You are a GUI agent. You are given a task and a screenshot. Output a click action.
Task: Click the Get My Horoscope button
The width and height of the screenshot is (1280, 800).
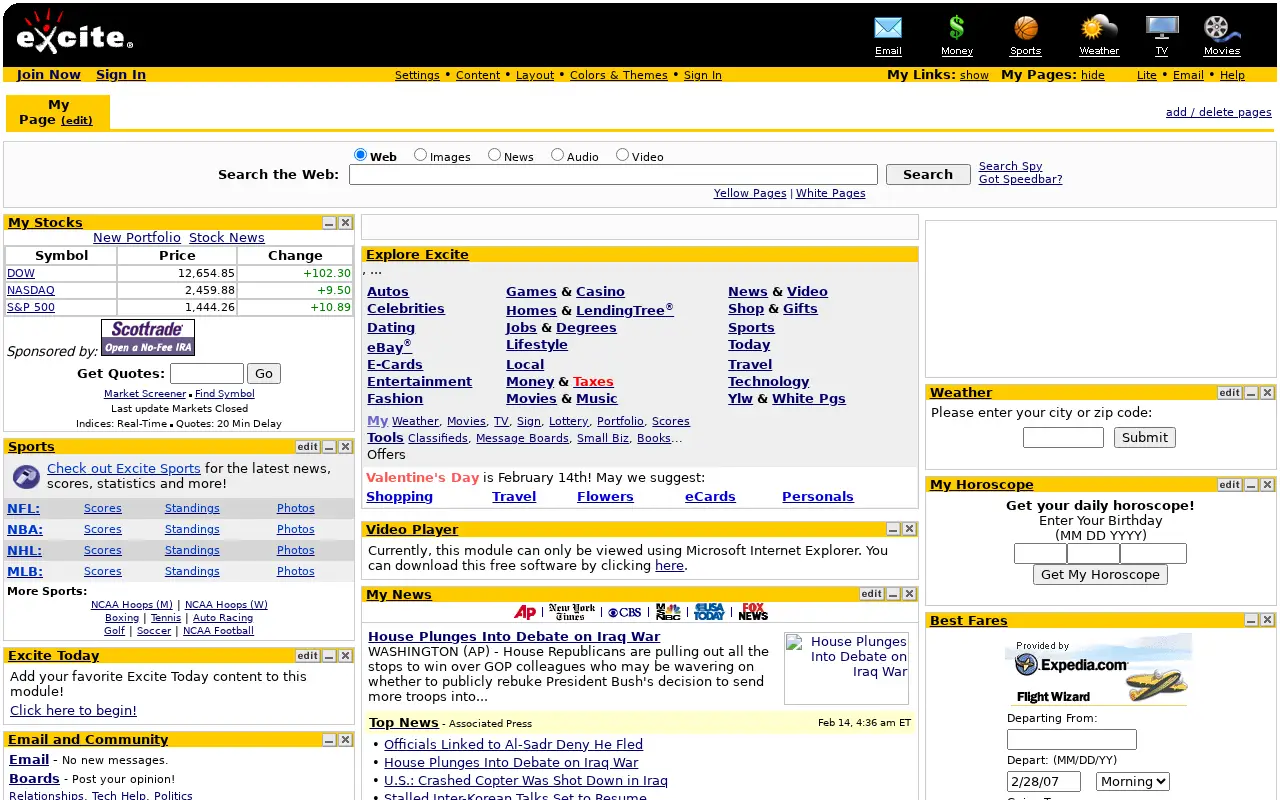1100,575
